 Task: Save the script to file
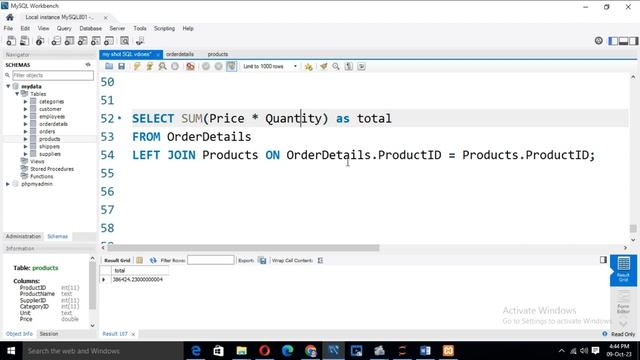pyautogui.click(x=122, y=66)
